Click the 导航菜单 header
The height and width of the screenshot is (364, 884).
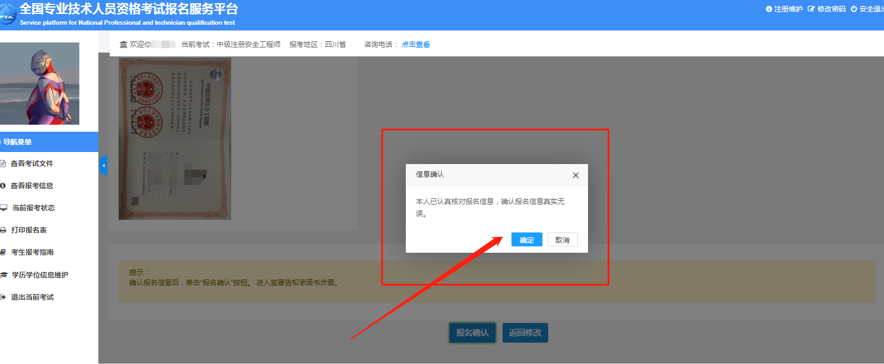[48, 141]
